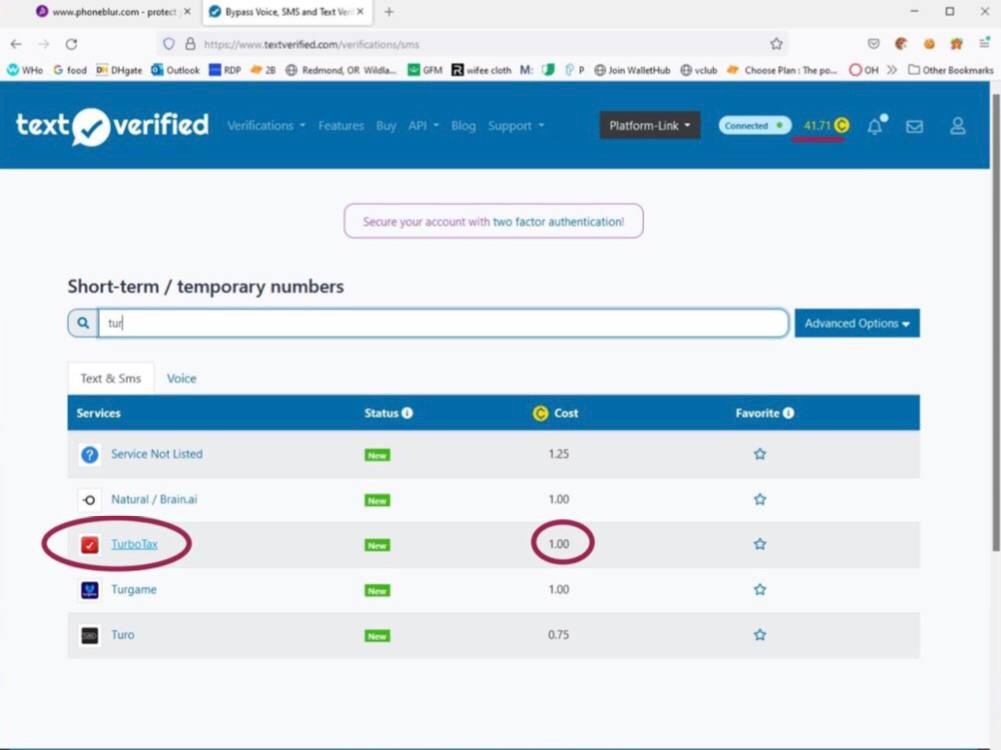Open the TurboTax service link
1001x750 pixels.
pos(134,544)
